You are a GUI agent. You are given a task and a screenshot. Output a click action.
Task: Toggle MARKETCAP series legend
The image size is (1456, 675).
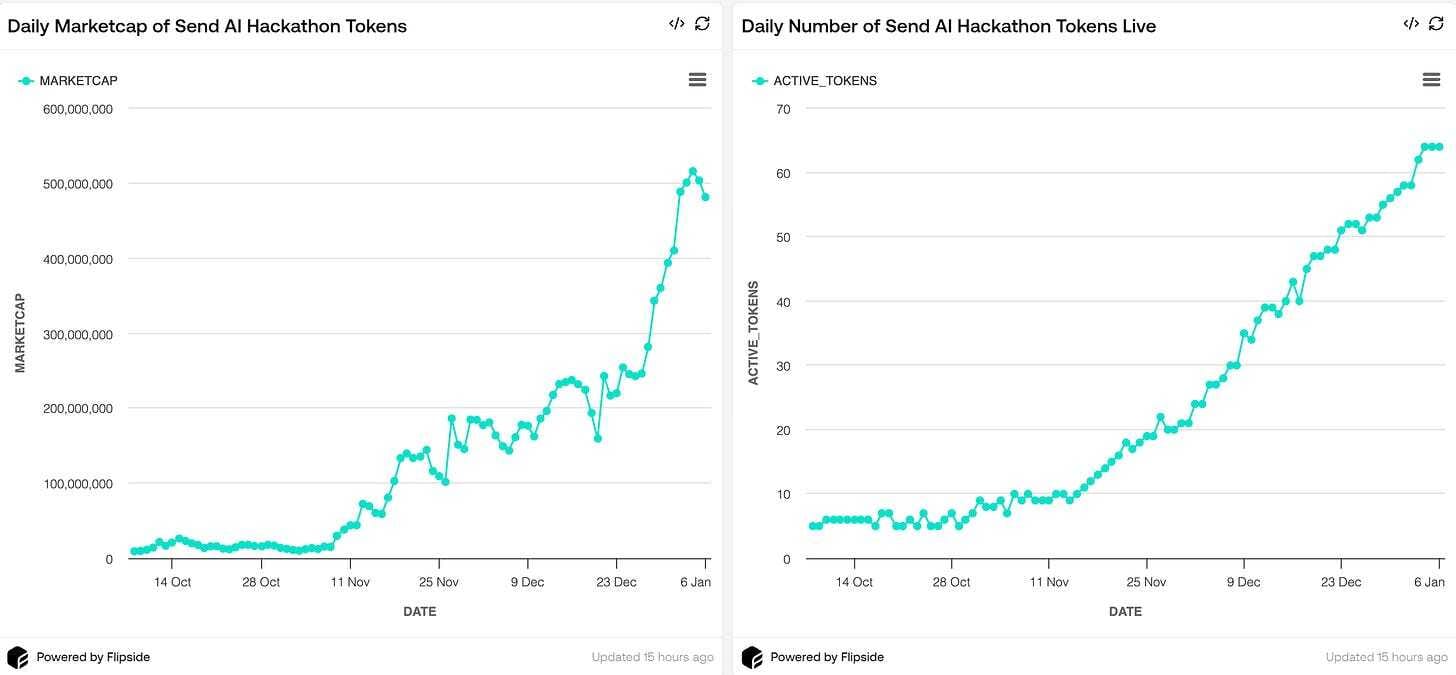tap(78, 81)
